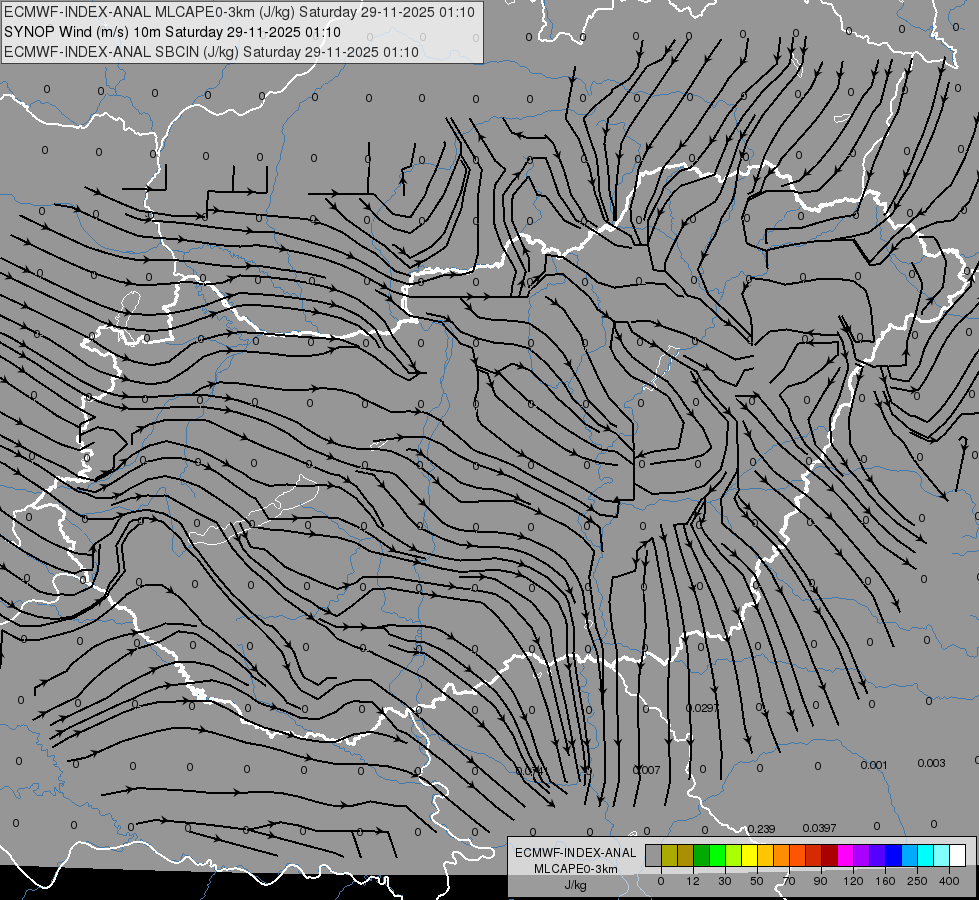Image resolution: width=979 pixels, height=900 pixels.
Task: Click the SYNOP Wind 10m title line
Action: coord(172,32)
